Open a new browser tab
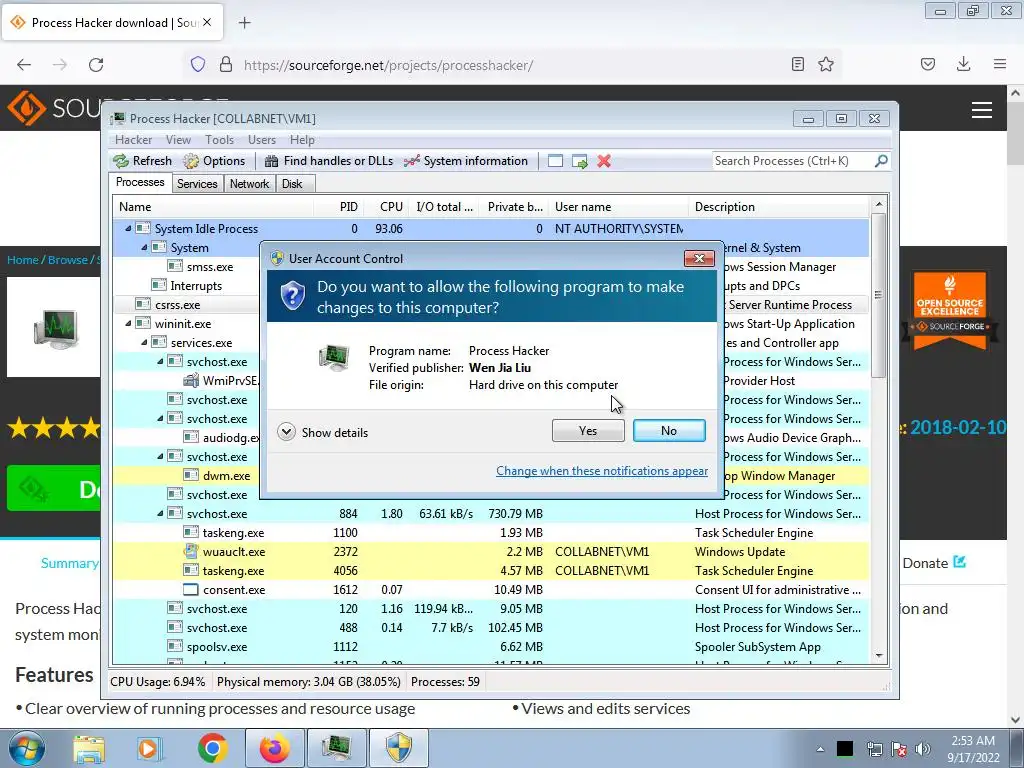Viewport: 1024px width, 768px height. click(x=244, y=23)
